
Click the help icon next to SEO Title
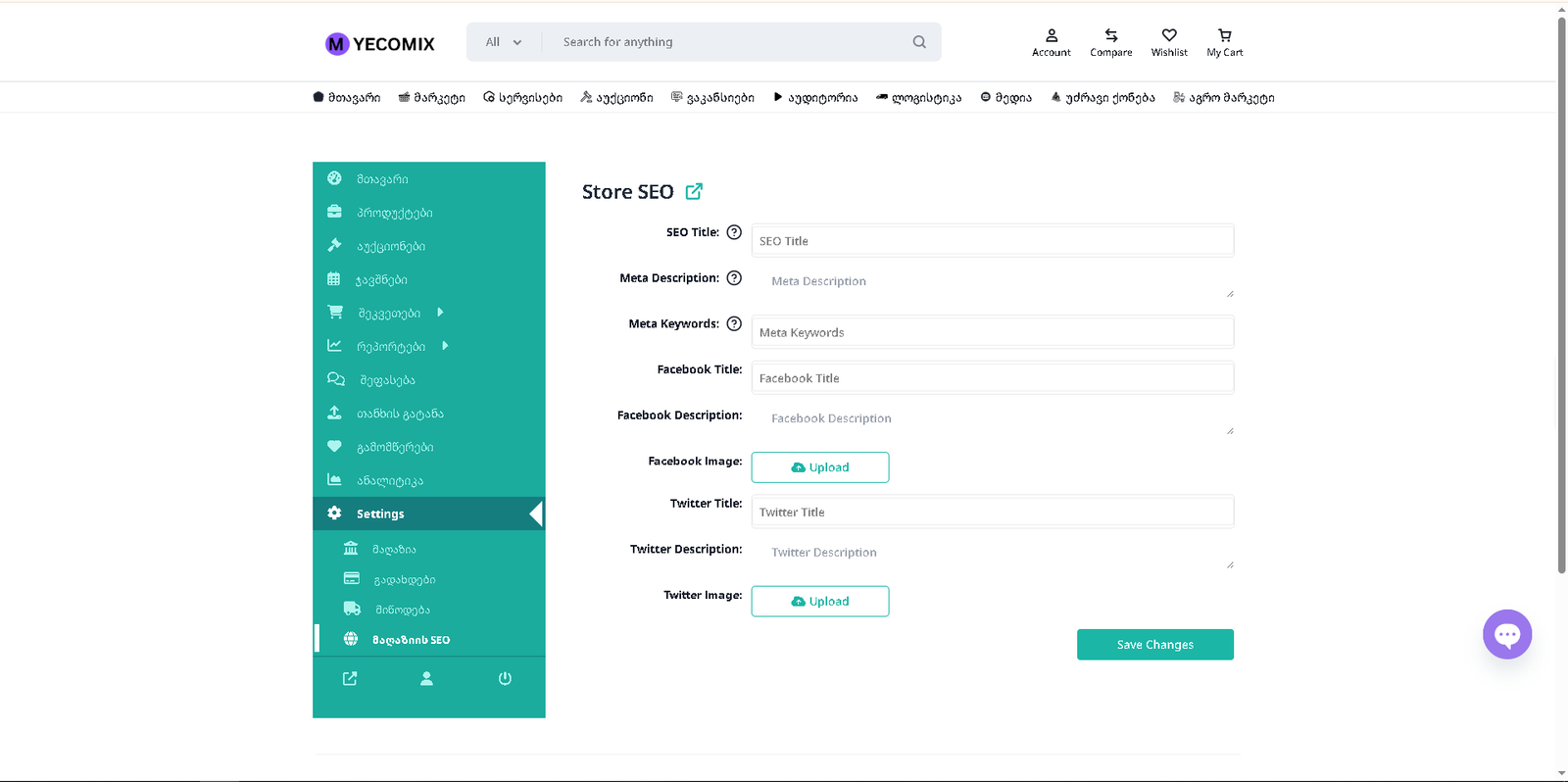coord(734,232)
